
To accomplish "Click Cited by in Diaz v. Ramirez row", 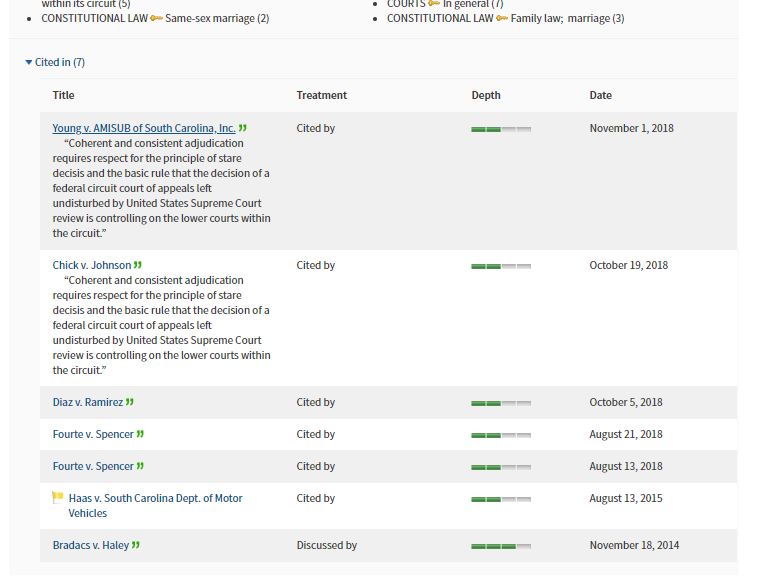I will pyautogui.click(x=316, y=402).
